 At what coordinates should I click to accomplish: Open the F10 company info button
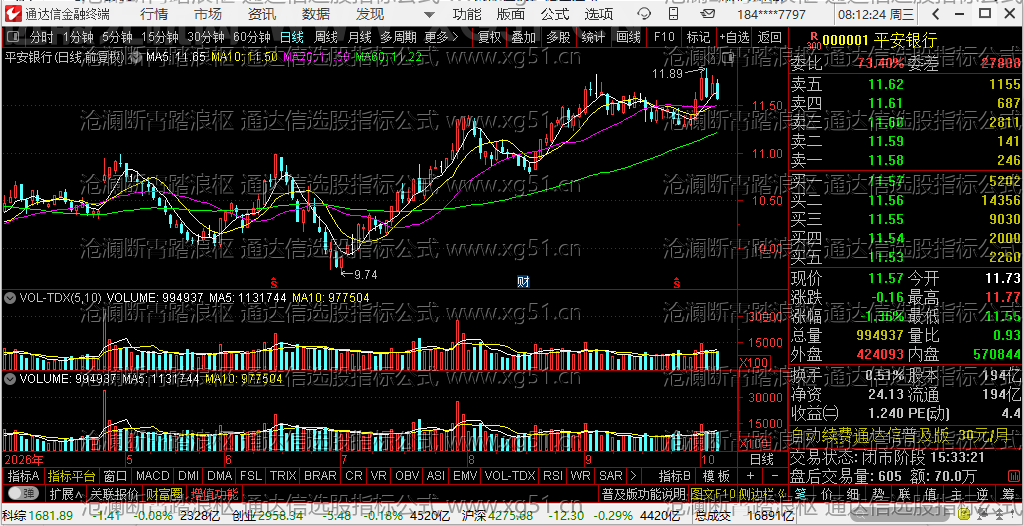click(664, 37)
